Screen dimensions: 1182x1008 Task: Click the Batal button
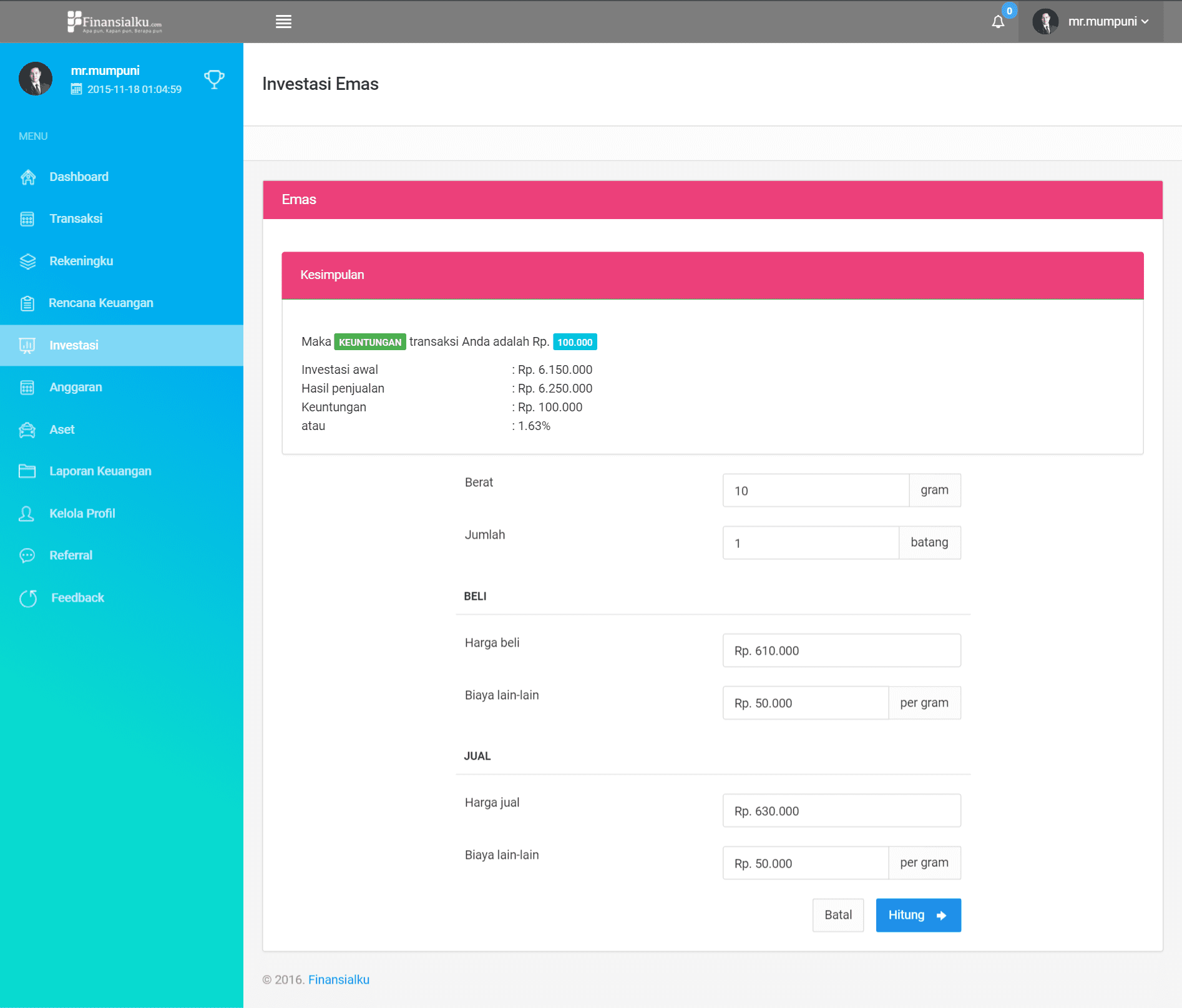pyautogui.click(x=838, y=915)
